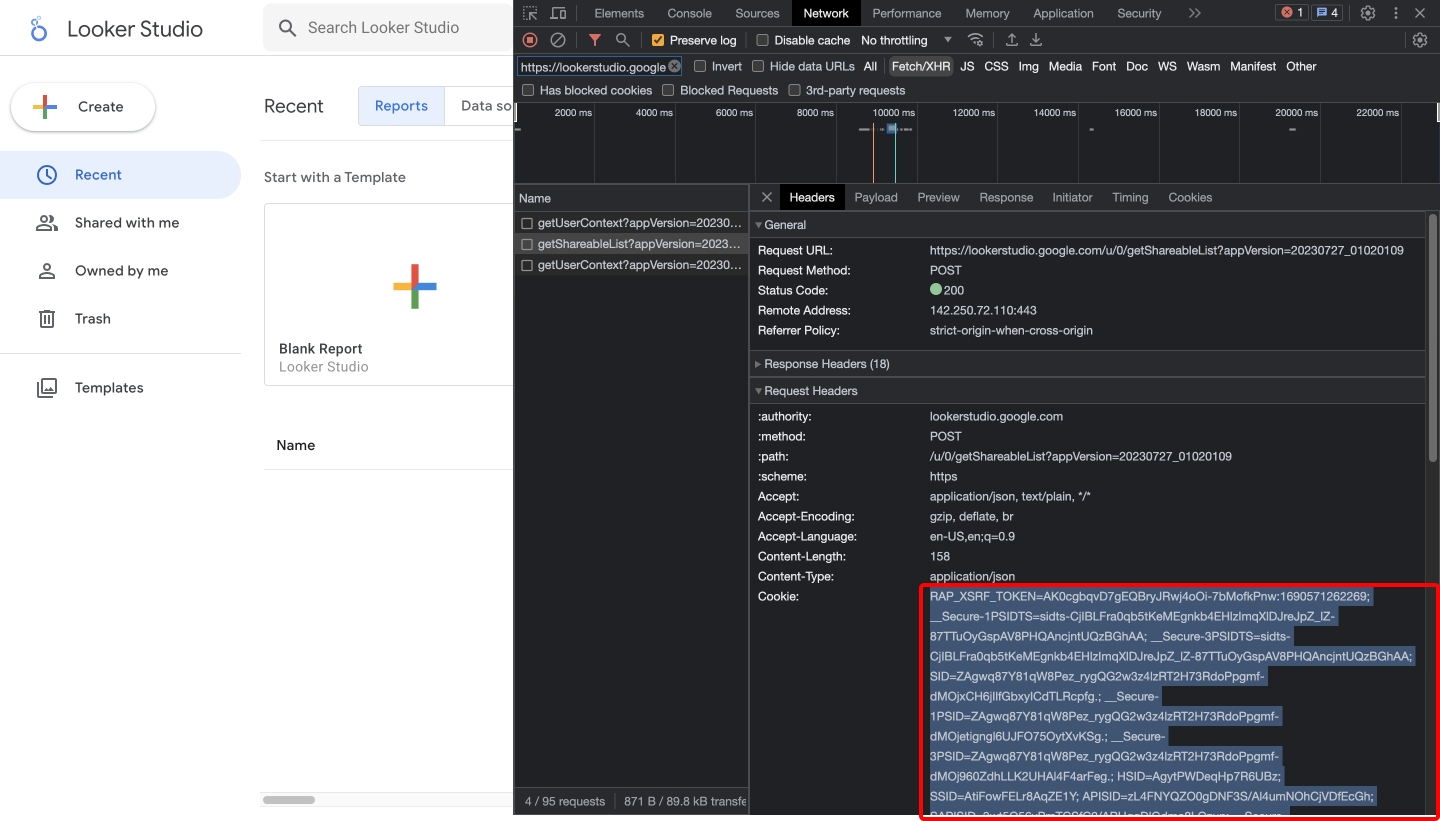Switch to the Console panel tab
This screenshot has width=1440, height=821.
point(690,13)
